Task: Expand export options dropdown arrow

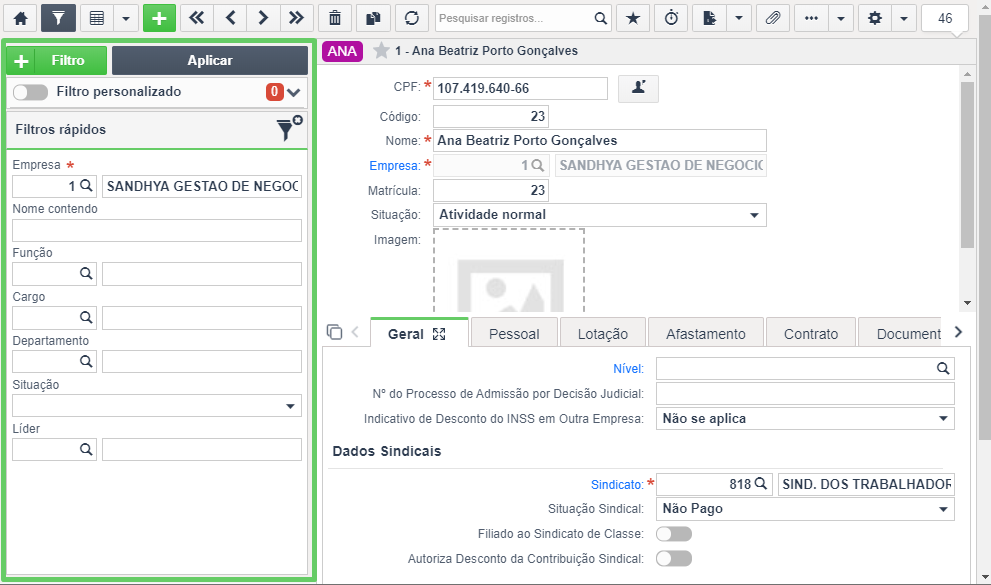Action: (x=739, y=18)
